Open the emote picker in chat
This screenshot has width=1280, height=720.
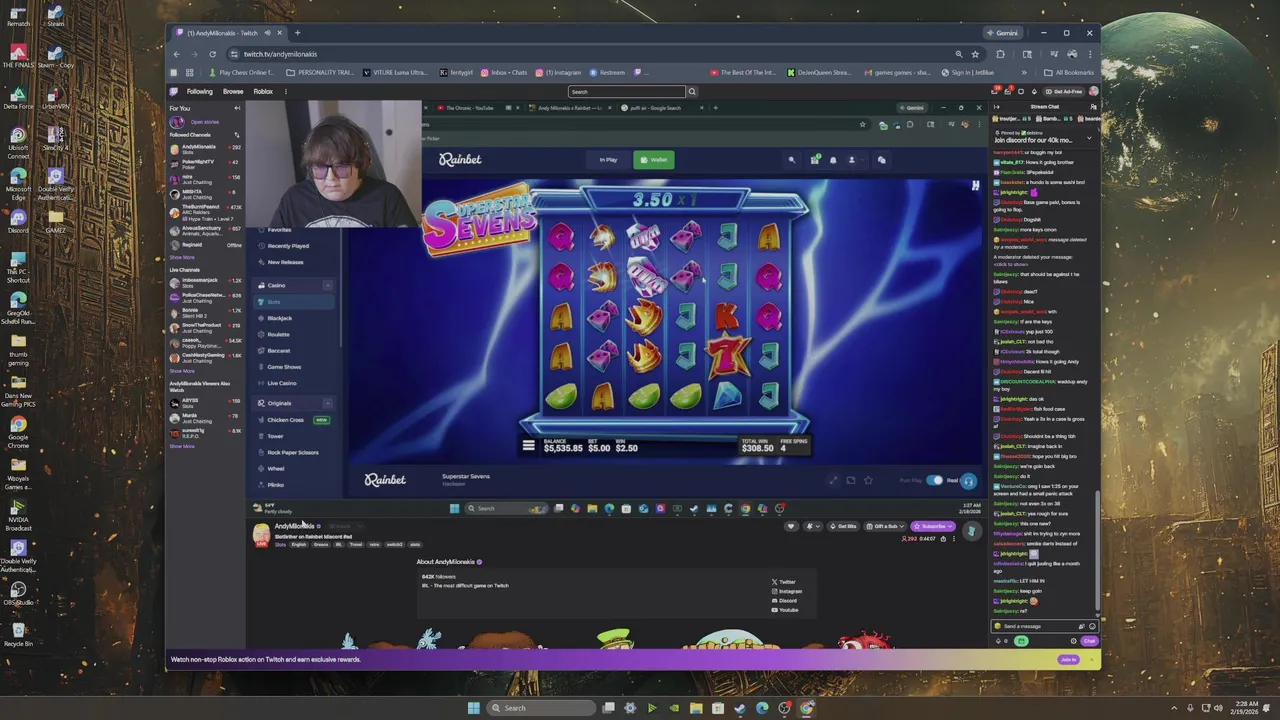(1092, 626)
